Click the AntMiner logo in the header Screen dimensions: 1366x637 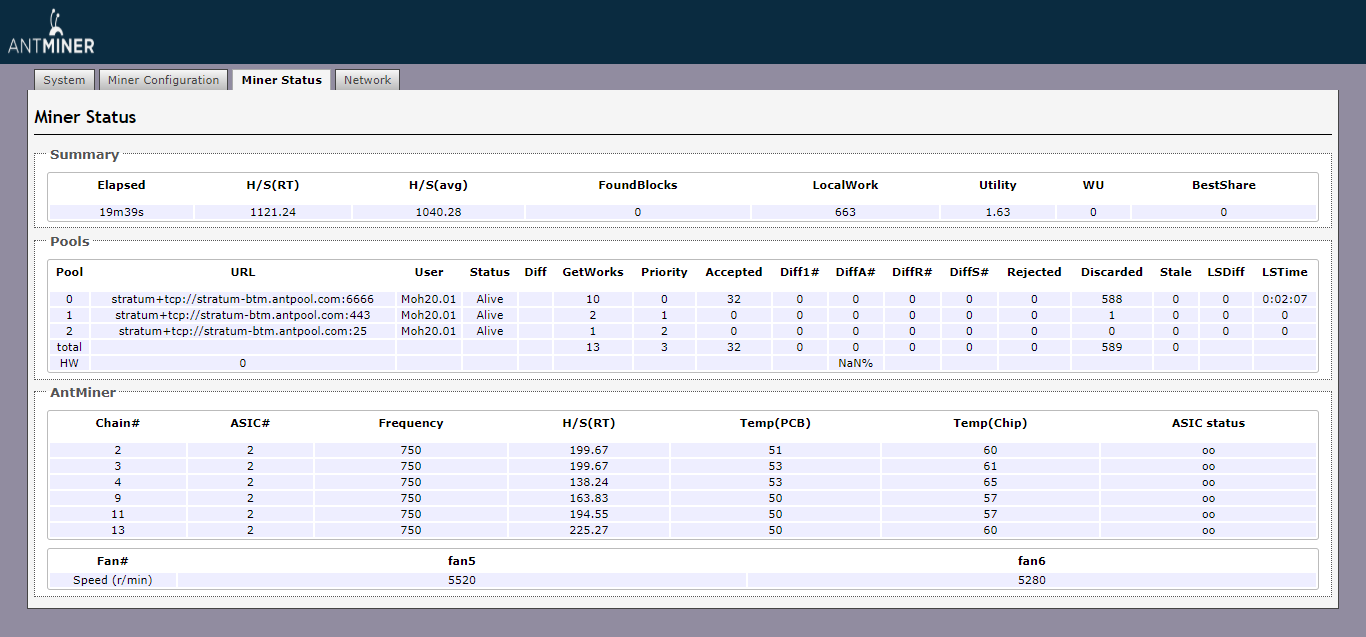pos(51,32)
